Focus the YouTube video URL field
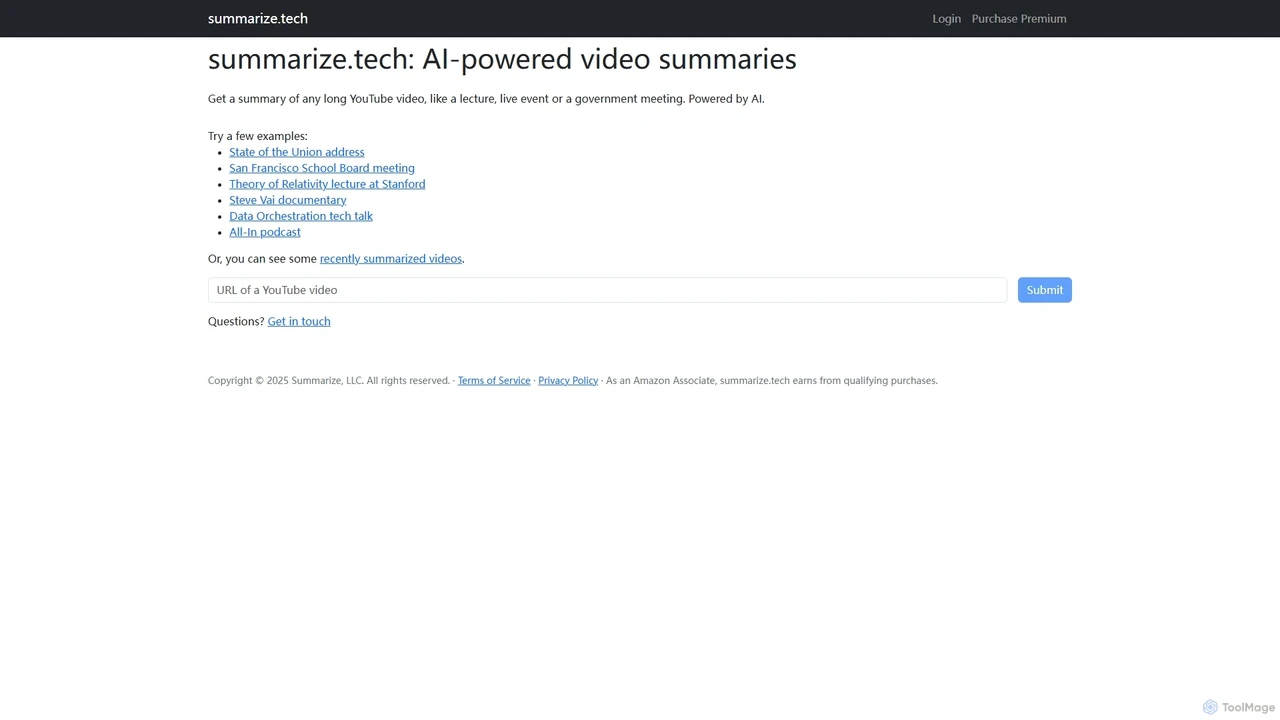Screen dimensions: 1280x720 (608, 290)
